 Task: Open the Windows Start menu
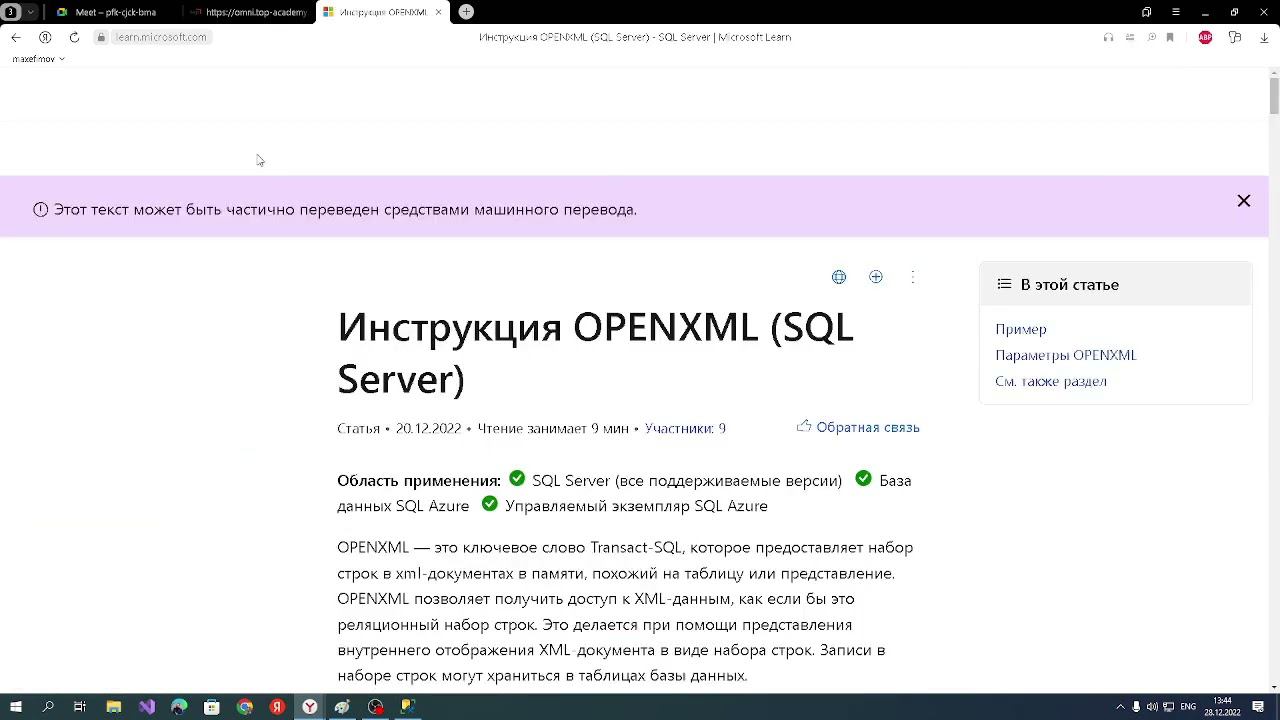click(x=15, y=707)
